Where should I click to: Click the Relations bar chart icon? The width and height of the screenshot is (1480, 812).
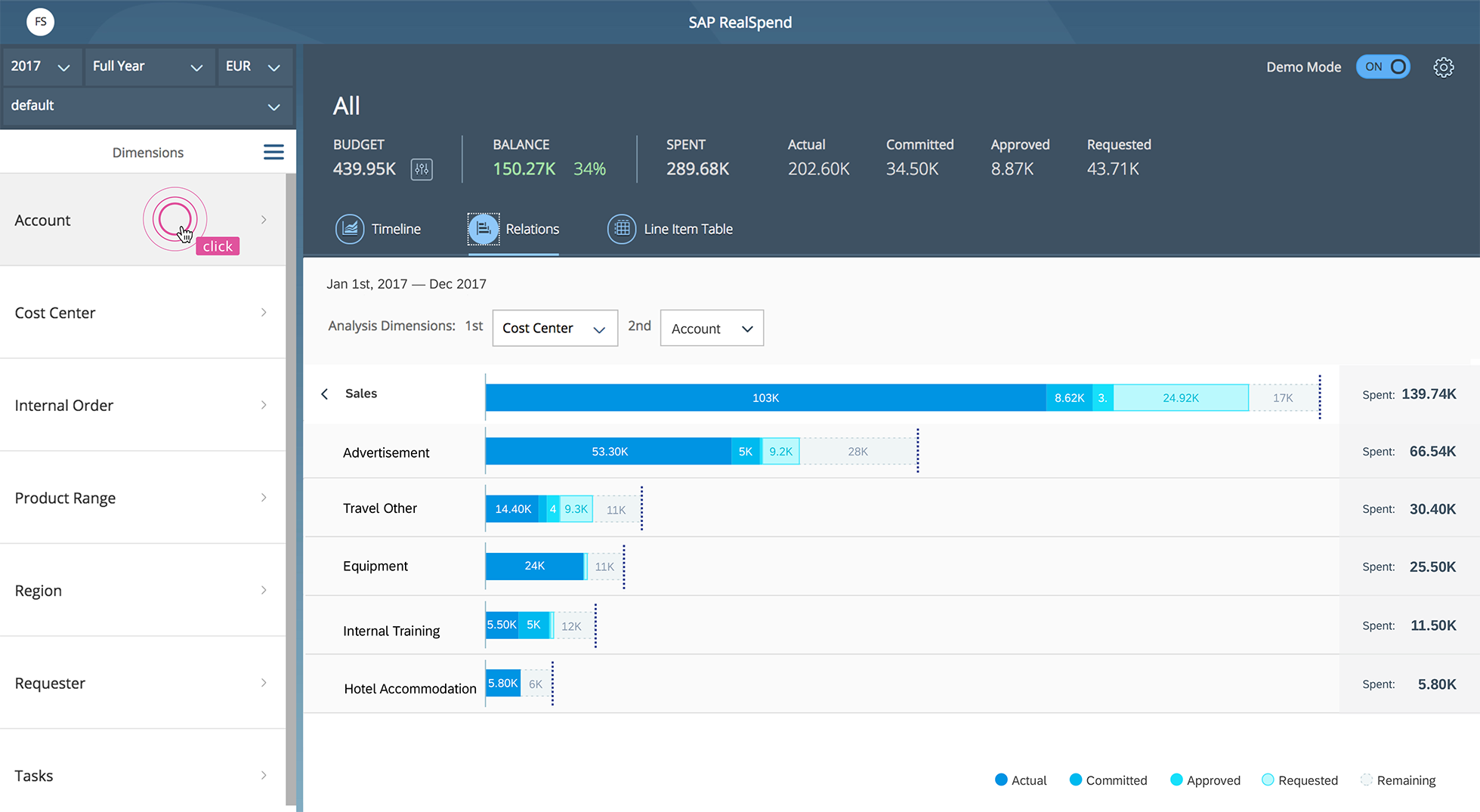[484, 229]
